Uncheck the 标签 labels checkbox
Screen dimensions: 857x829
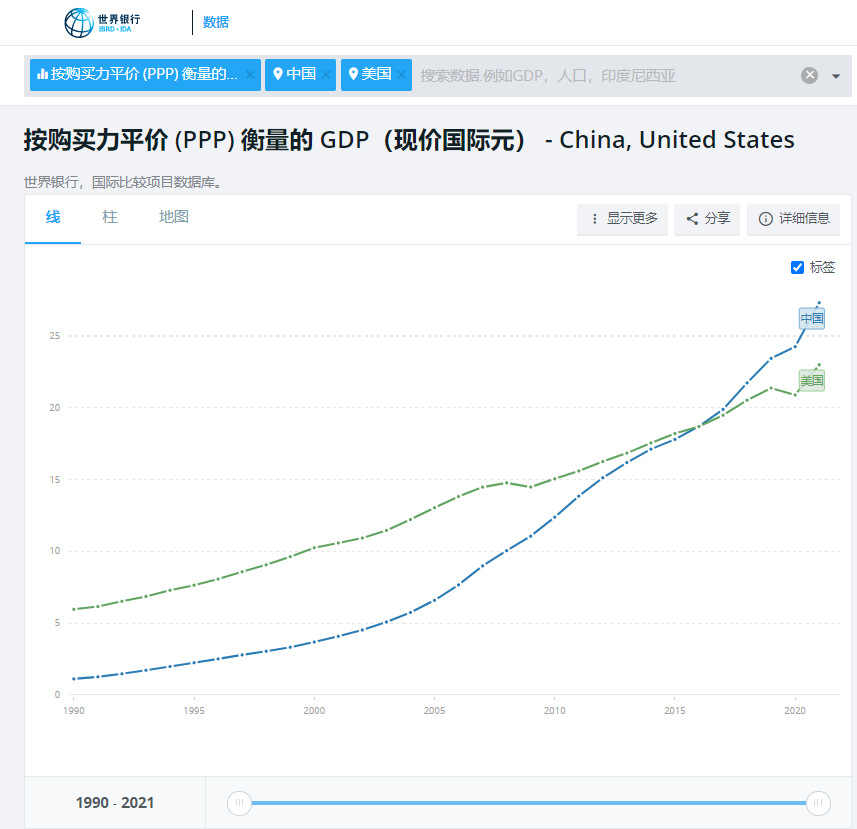tap(797, 267)
